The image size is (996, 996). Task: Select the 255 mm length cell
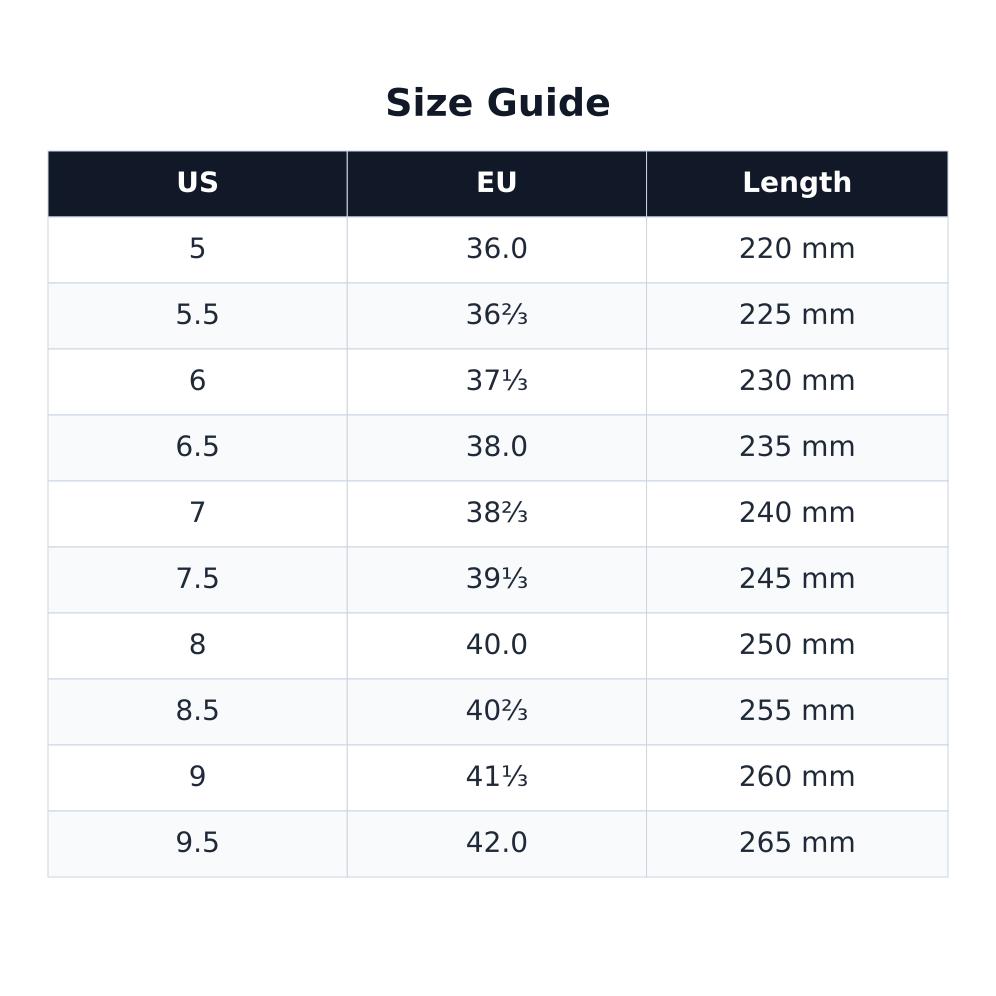pos(797,712)
